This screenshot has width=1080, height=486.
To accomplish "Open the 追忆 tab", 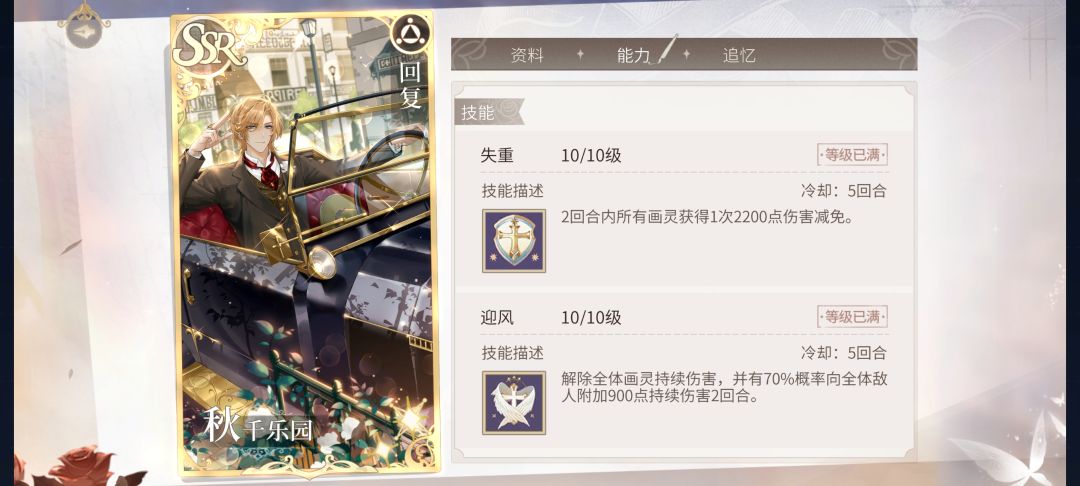I will click(740, 56).
